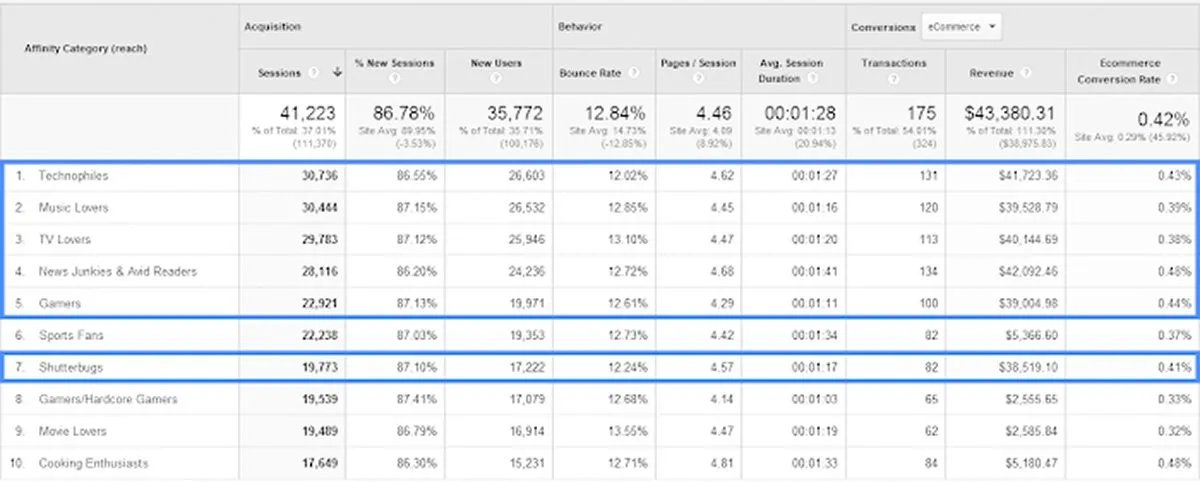Click total pages per session 4.46
The width and height of the screenshot is (1200, 482).
pos(716,112)
